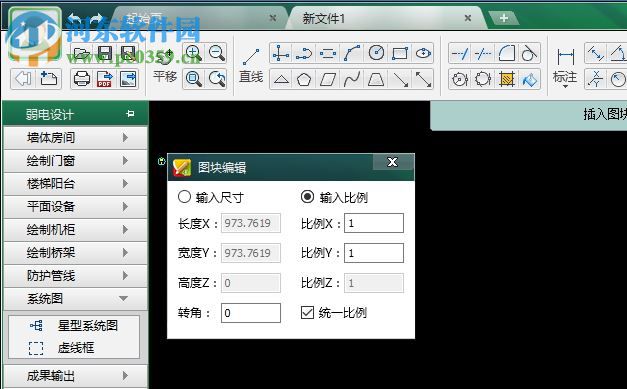Collapse the 系统图 section

coord(75,299)
